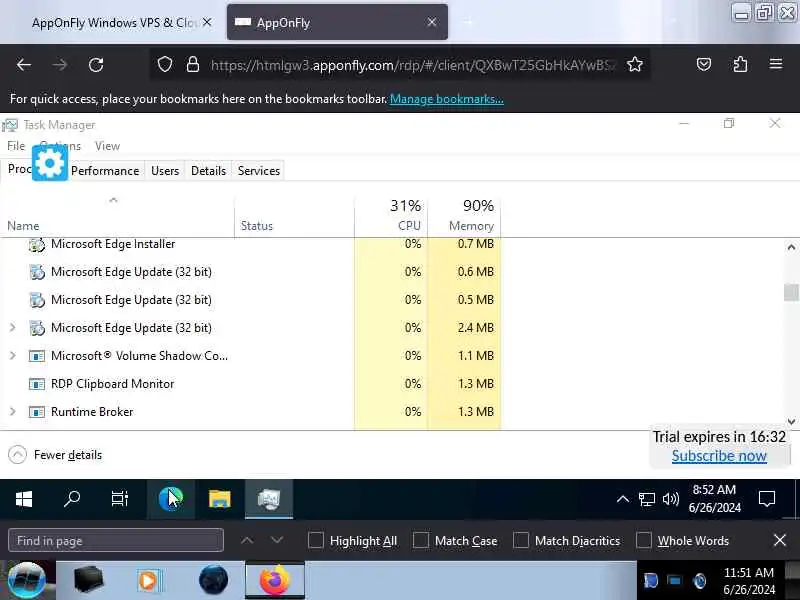The width and height of the screenshot is (800, 600).
Task: Click the blue gear overlay icon
Action: [x=49, y=163]
